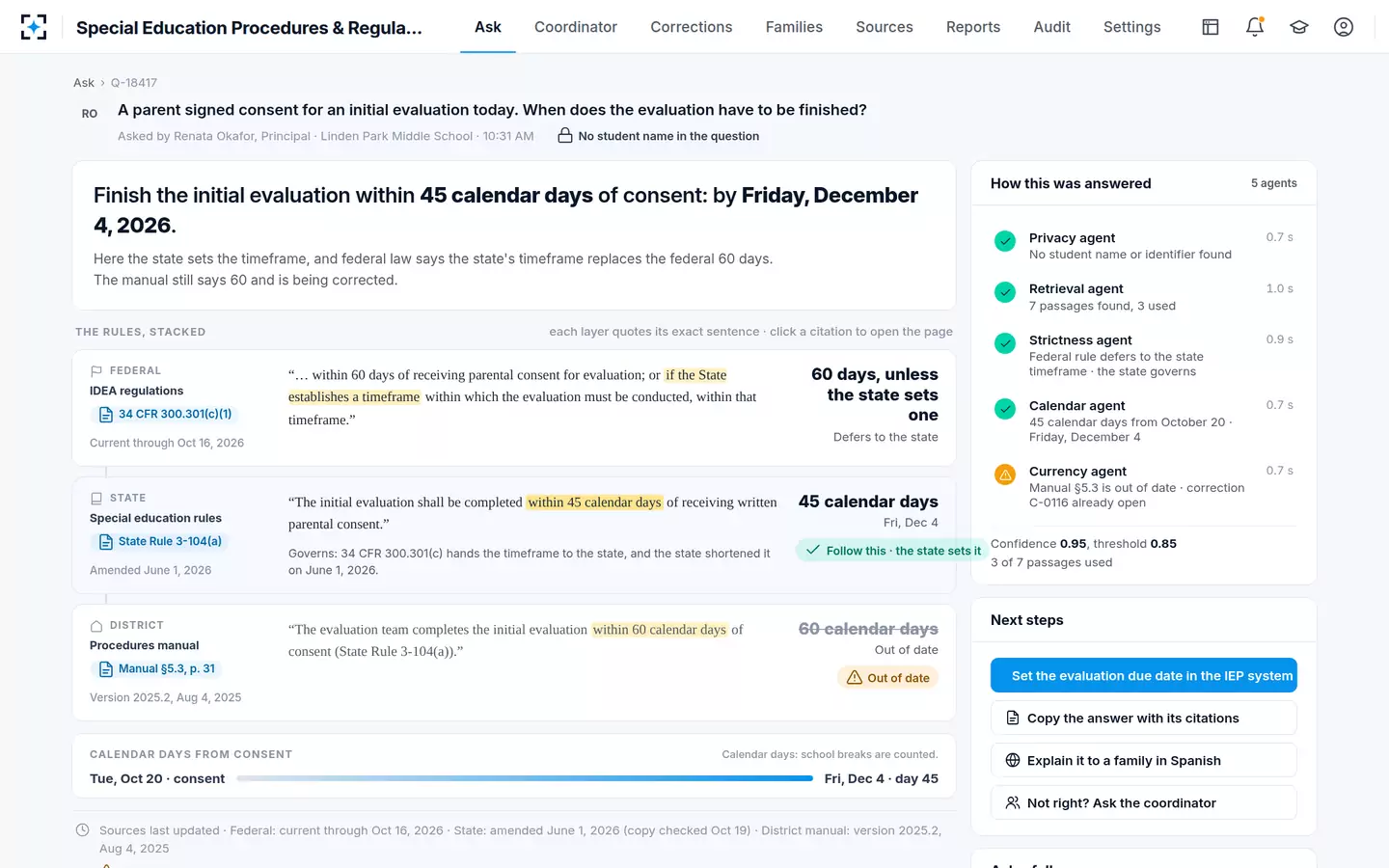1389x868 pixels.
Task: Click the Privacy agent green checkmark
Action: pos(1005,241)
